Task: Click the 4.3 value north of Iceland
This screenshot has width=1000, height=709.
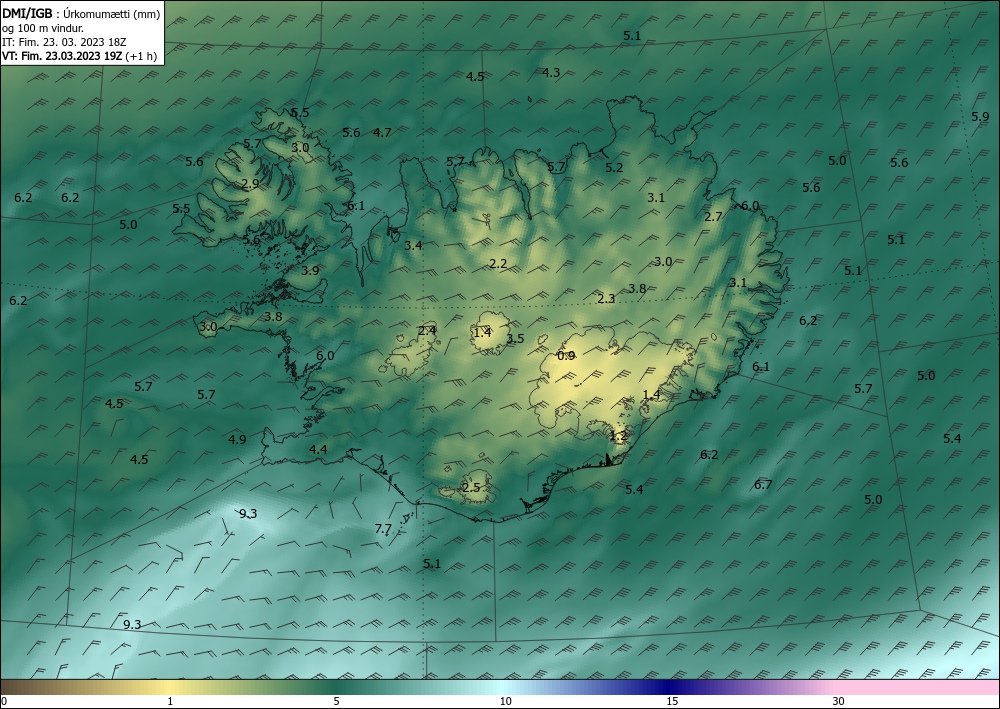Action: (551, 73)
